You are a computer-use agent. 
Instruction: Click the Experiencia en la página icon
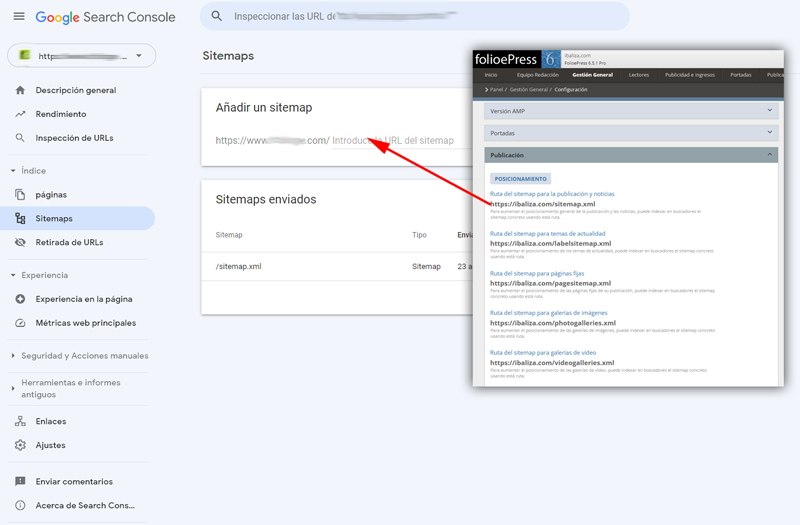click(20, 299)
